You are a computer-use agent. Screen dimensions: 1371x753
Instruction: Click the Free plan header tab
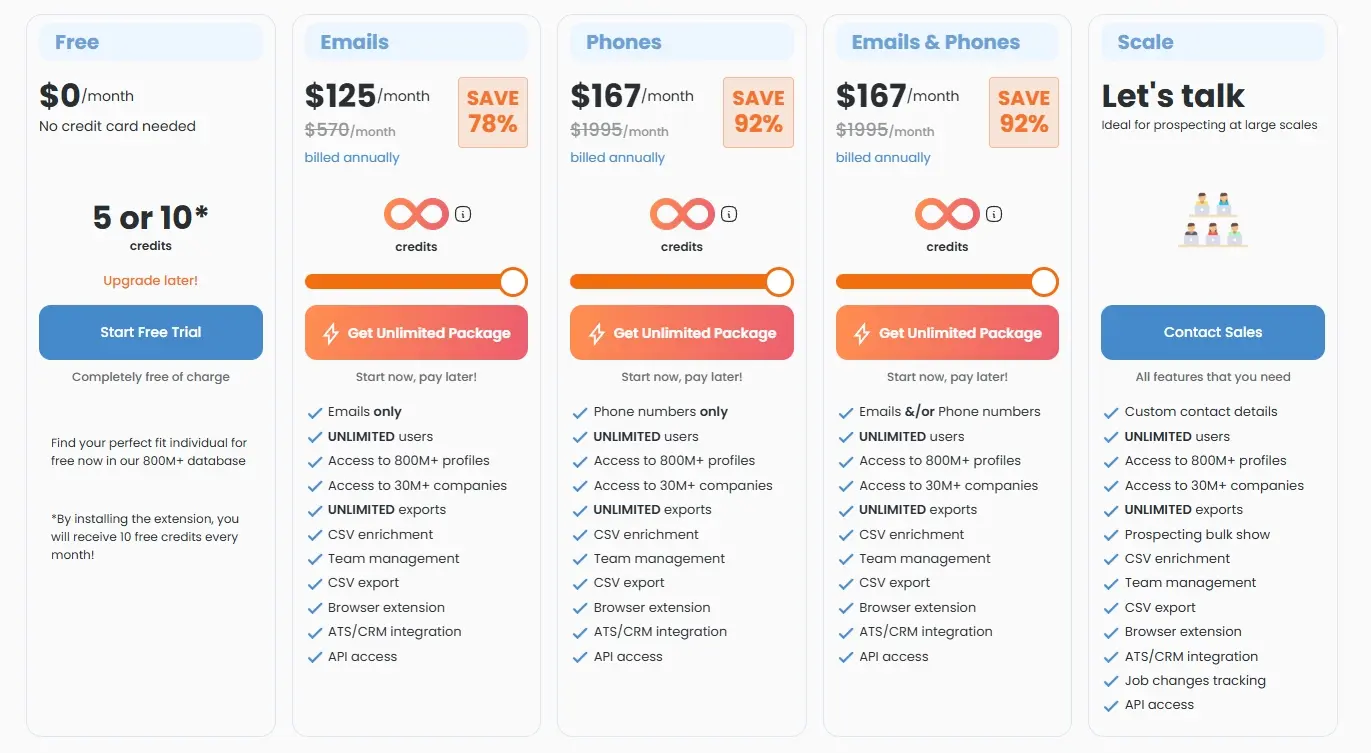click(151, 42)
